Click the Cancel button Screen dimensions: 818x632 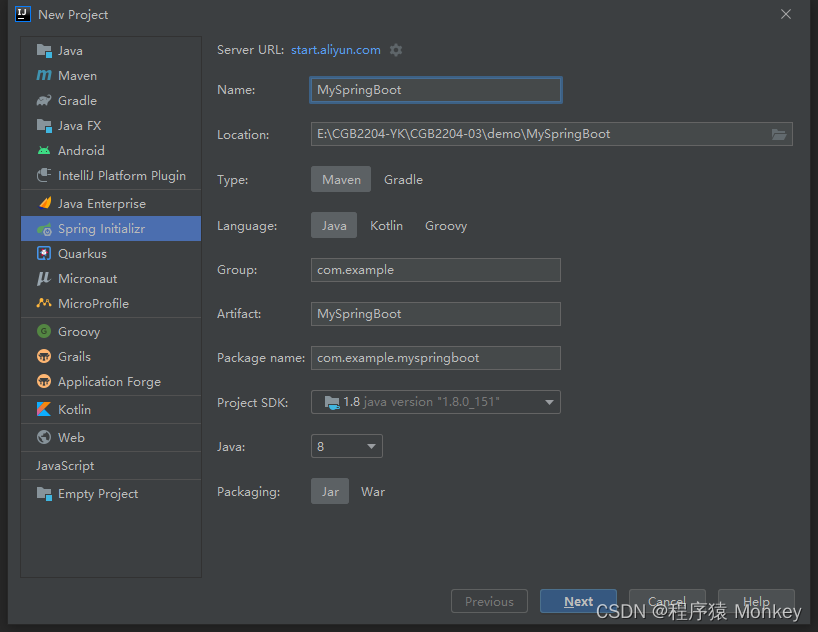click(x=667, y=601)
